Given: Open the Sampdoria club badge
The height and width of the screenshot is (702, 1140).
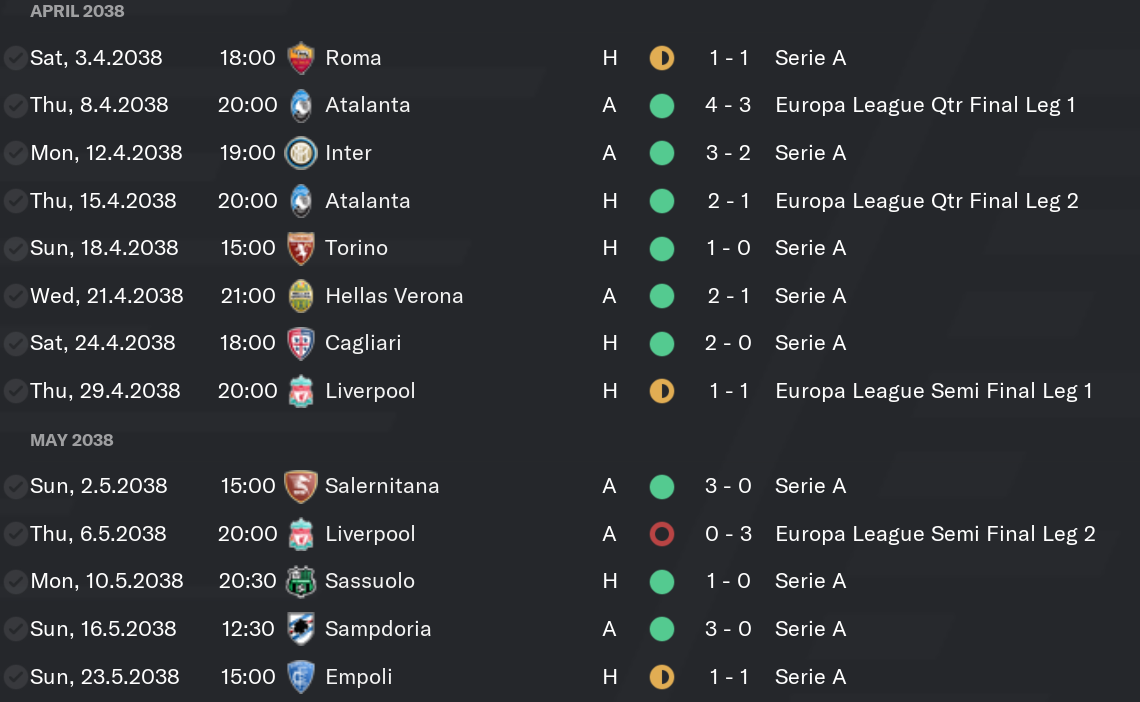Looking at the screenshot, I should 301,629.
